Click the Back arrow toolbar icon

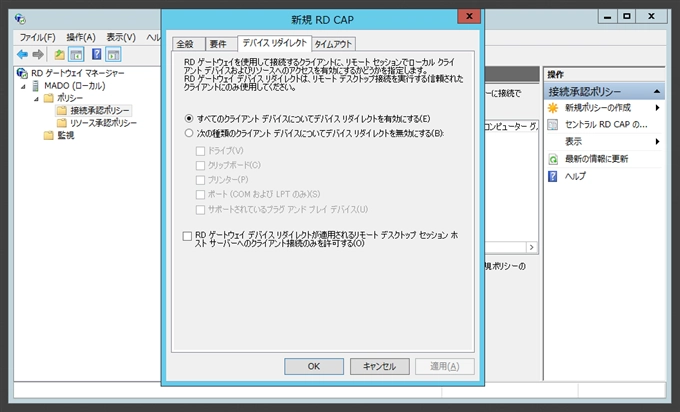click(x=22, y=55)
